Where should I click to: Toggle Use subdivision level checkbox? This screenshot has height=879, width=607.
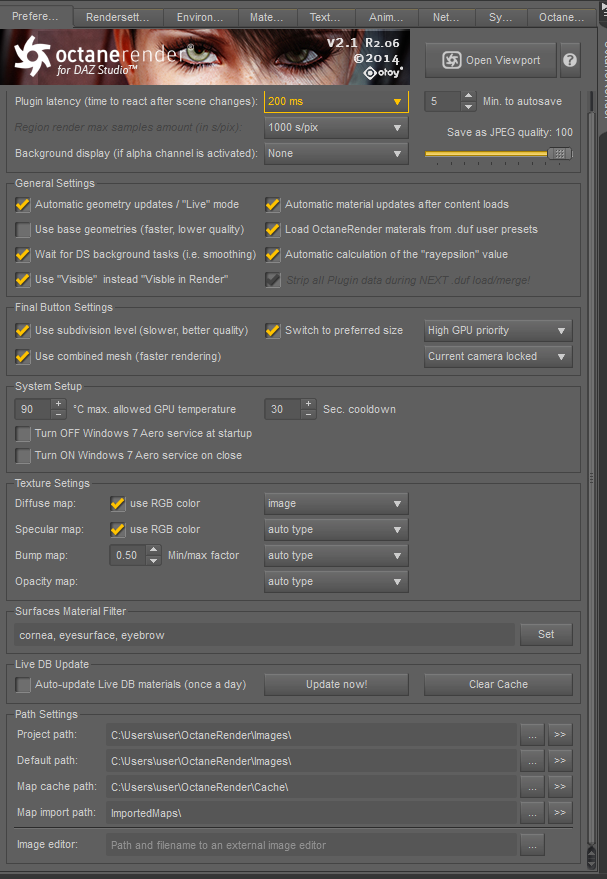click(x=23, y=331)
